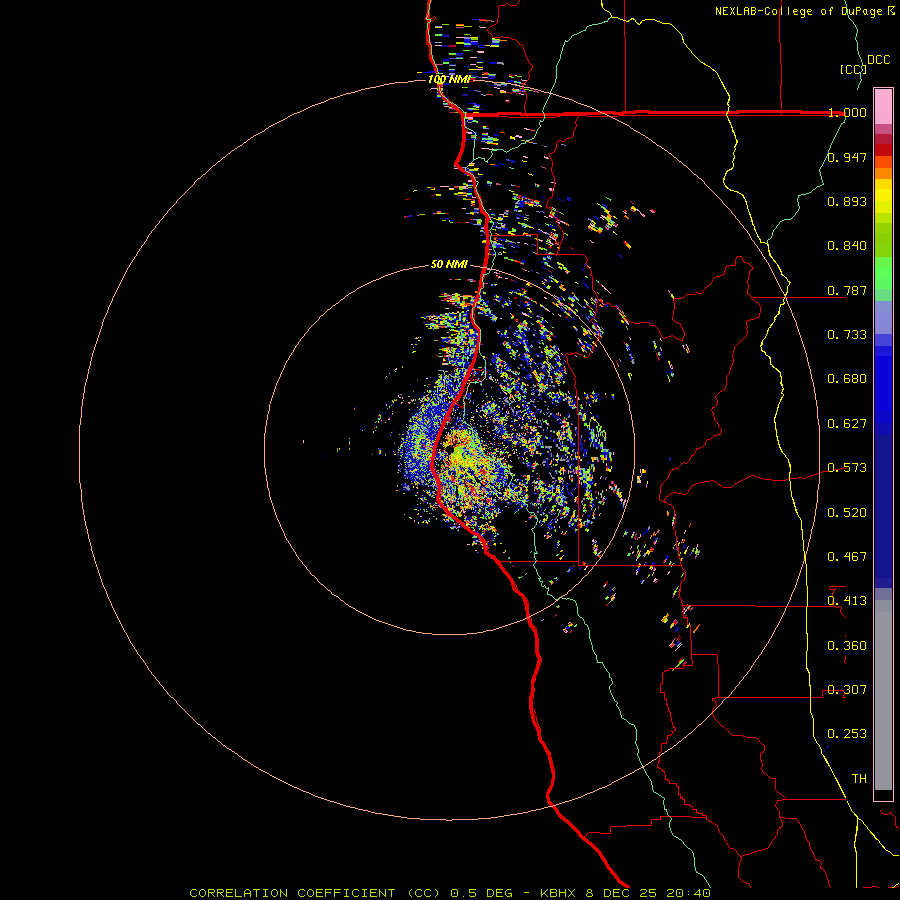Screen dimensions: 900x900
Task: Click the 1.000 scale value
Action: [847, 112]
